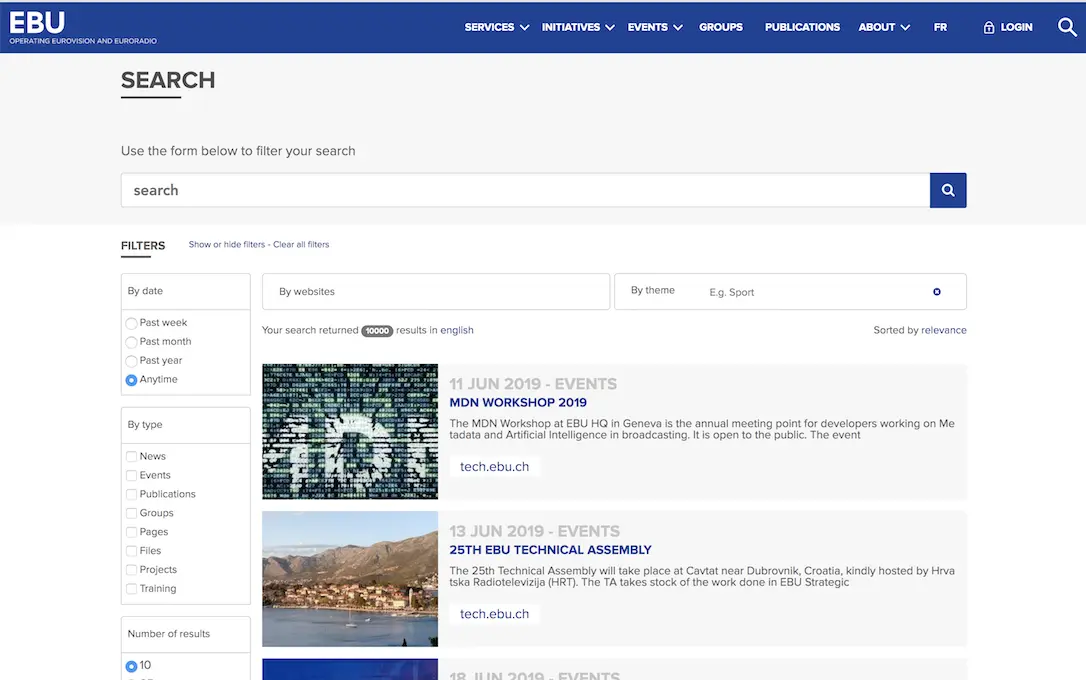
Task: Expand the Services menu chevron
Action: point(524,28)
